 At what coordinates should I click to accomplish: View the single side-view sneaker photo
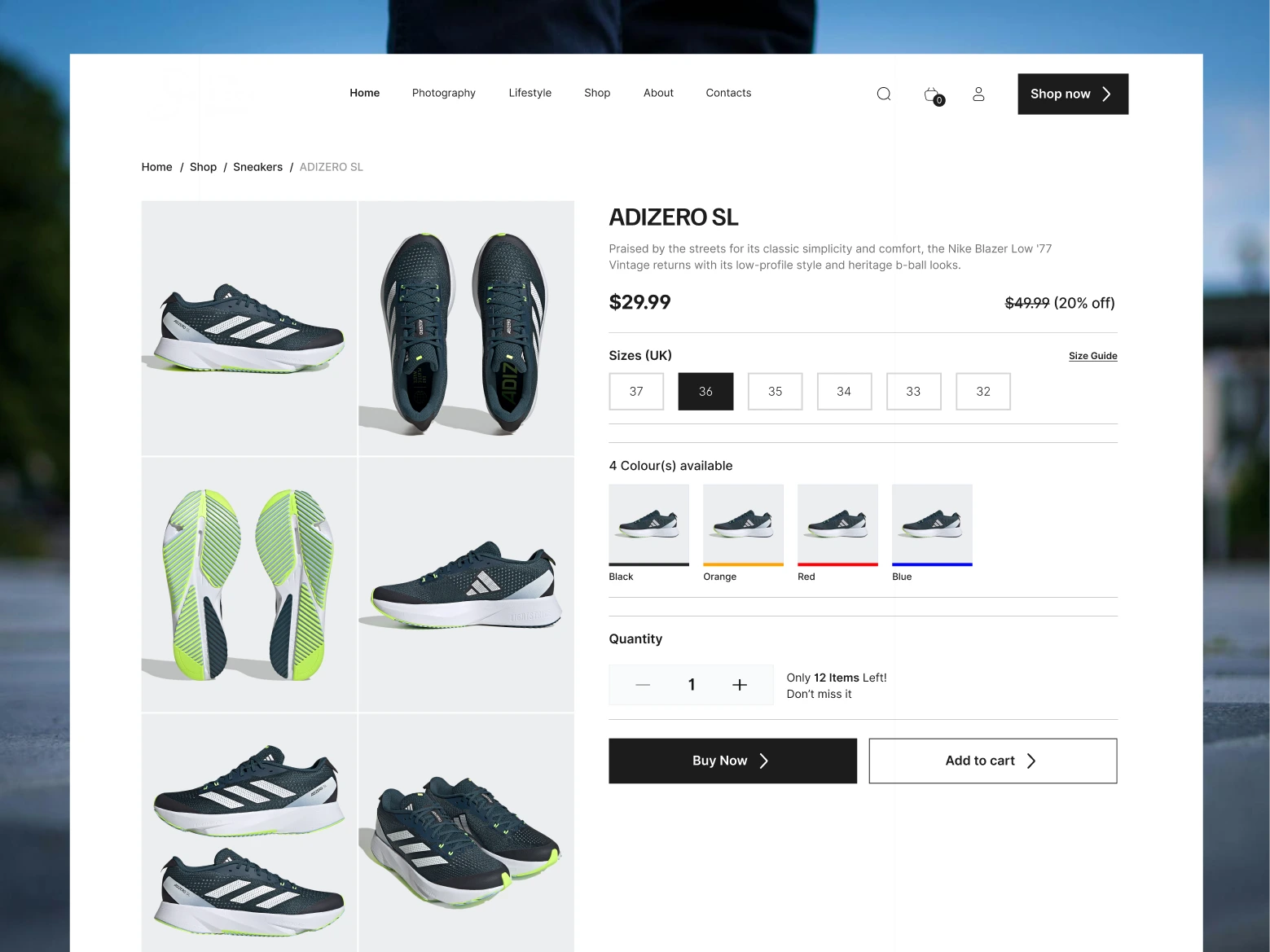[248, 328]
